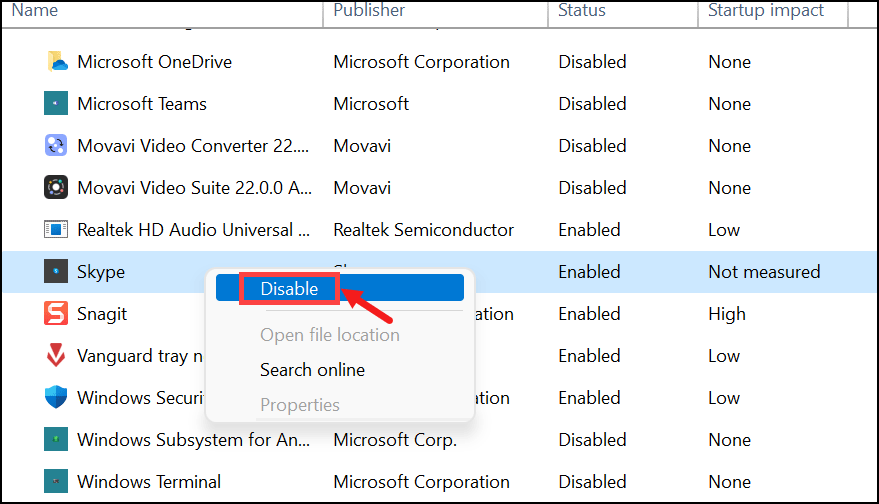Select the Microsoft Teams row name
This screenshot has height=504, width=879.
pyautogui.click(x=142, y=104)
